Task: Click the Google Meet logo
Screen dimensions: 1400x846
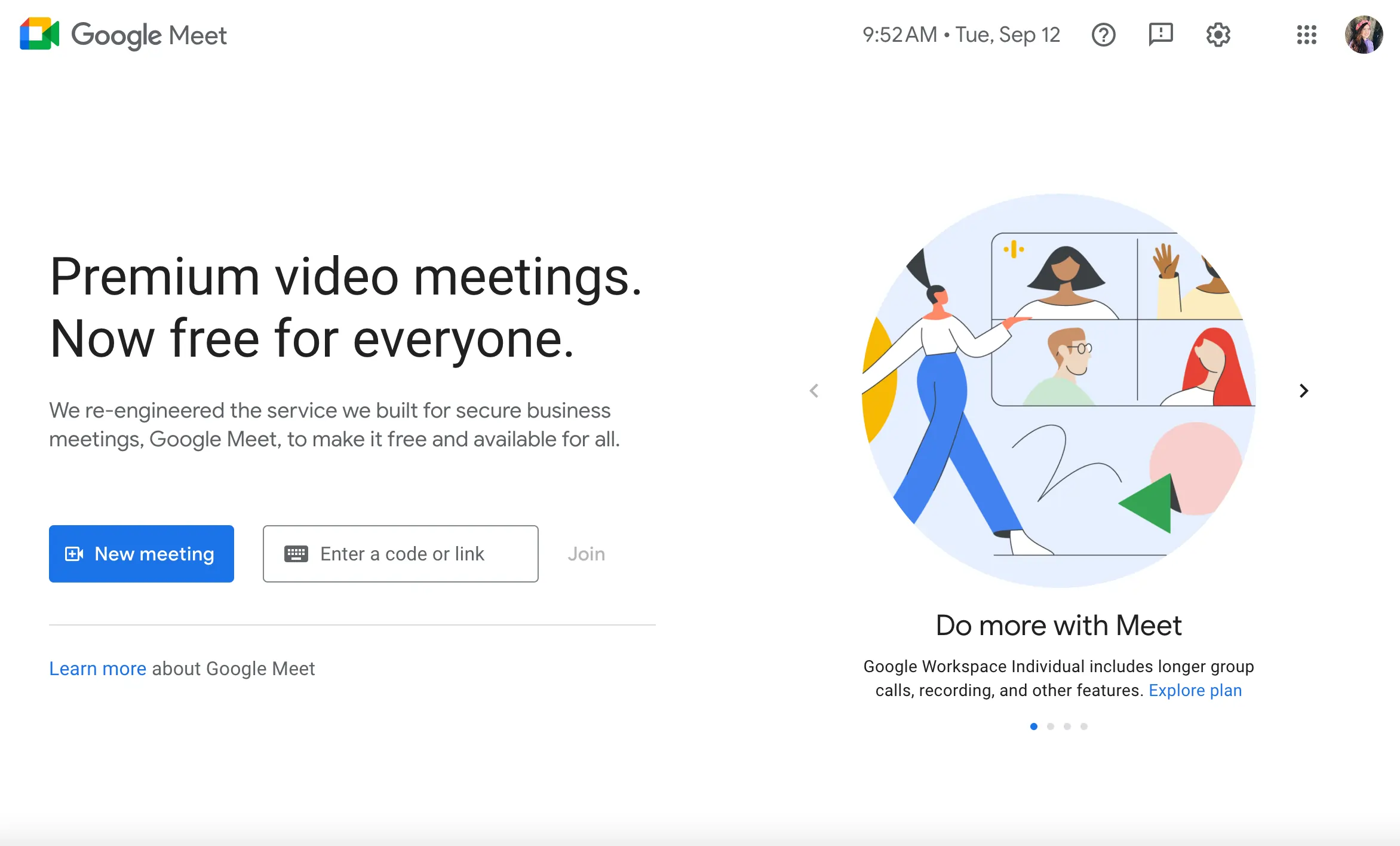Action: point(122,35)
